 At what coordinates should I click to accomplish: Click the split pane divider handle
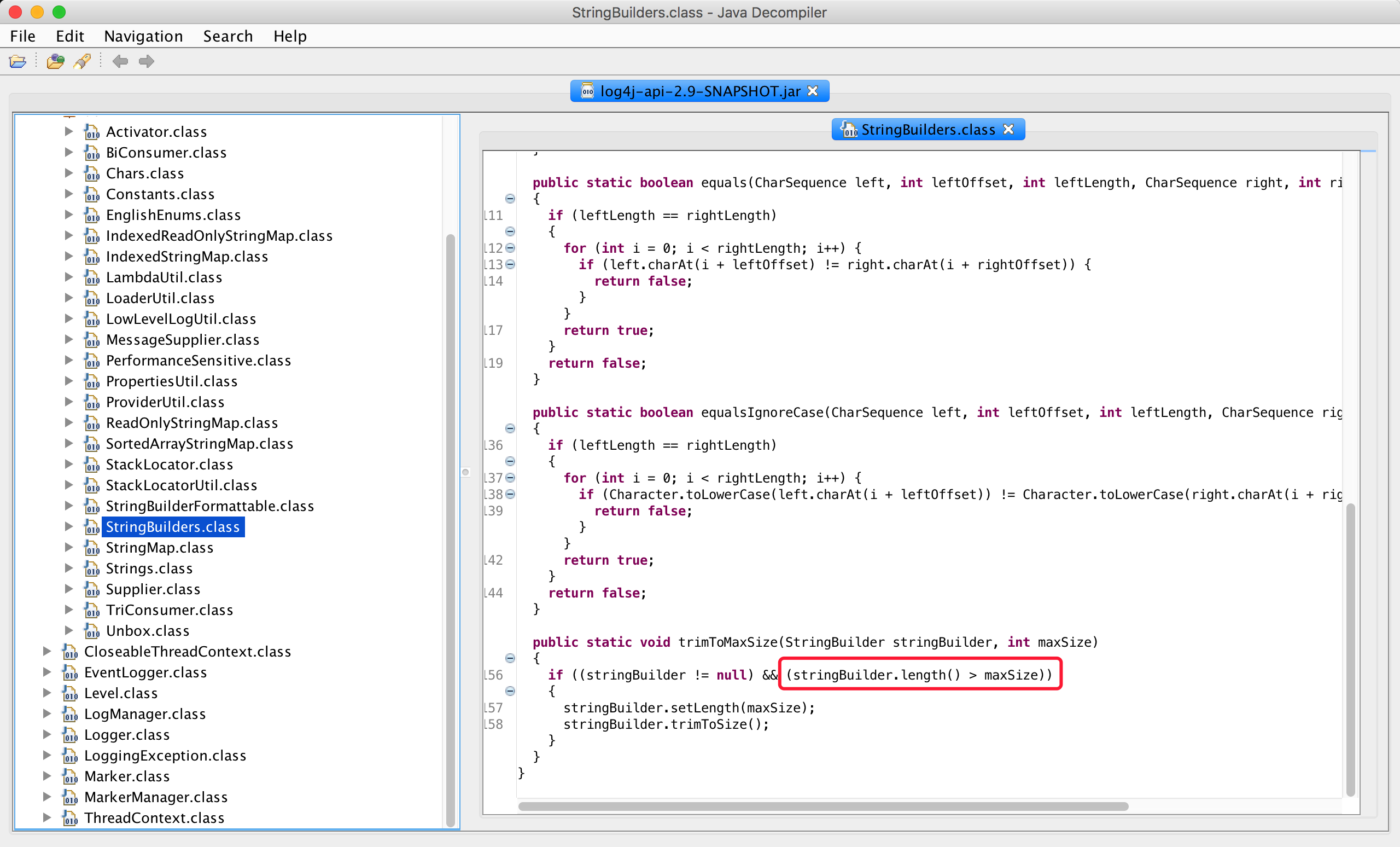tap(465, 472)
